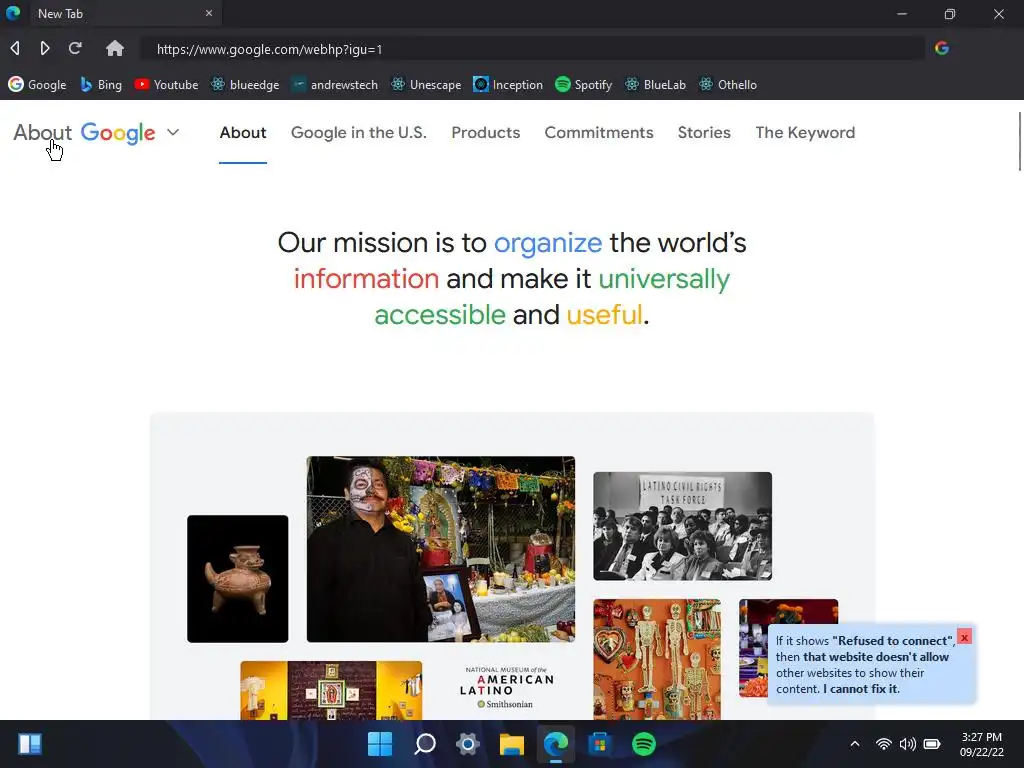Viewport: 1024px width, 768px height.
Task: Open Microsoft Store from taskbar
Action: click(x=600, y=744)
